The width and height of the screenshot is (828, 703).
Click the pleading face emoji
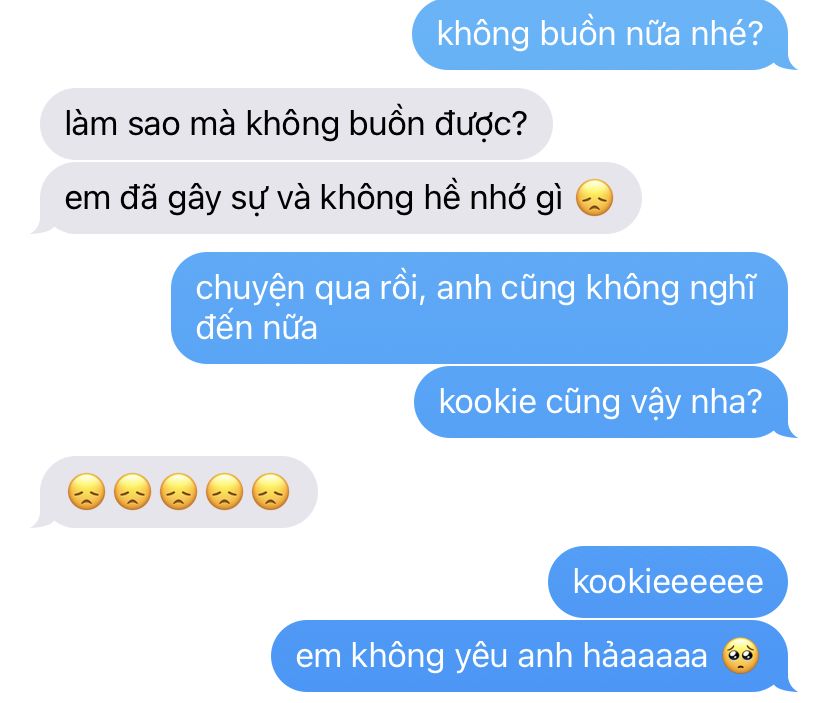pos(740,656)
